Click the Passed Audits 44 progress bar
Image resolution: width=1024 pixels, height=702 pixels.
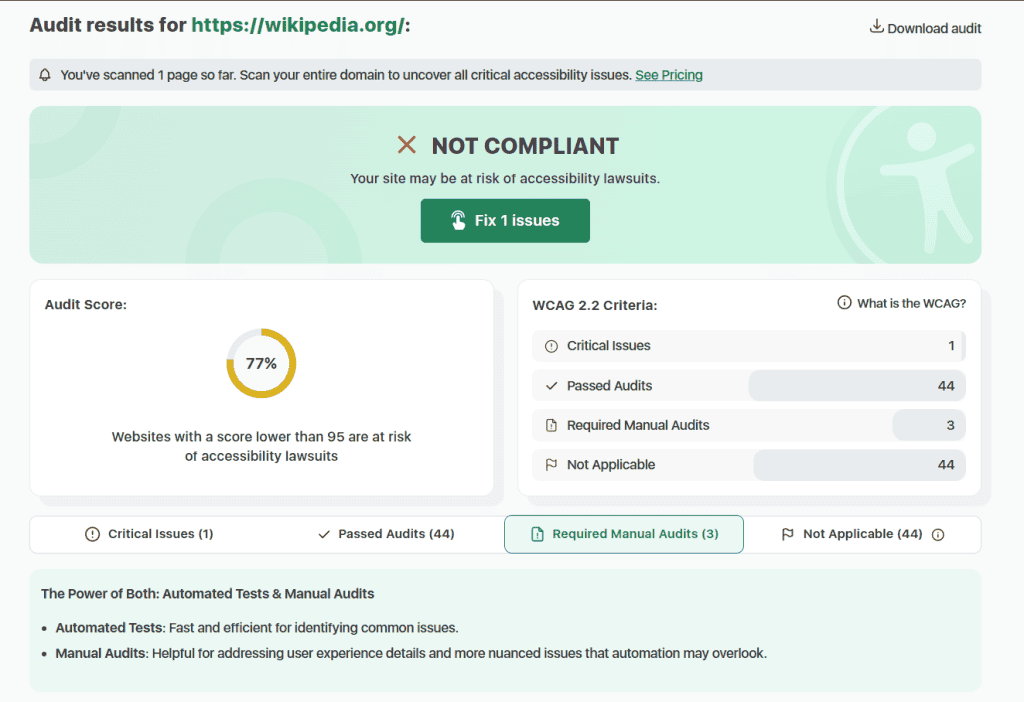click(x=857, y=386)
